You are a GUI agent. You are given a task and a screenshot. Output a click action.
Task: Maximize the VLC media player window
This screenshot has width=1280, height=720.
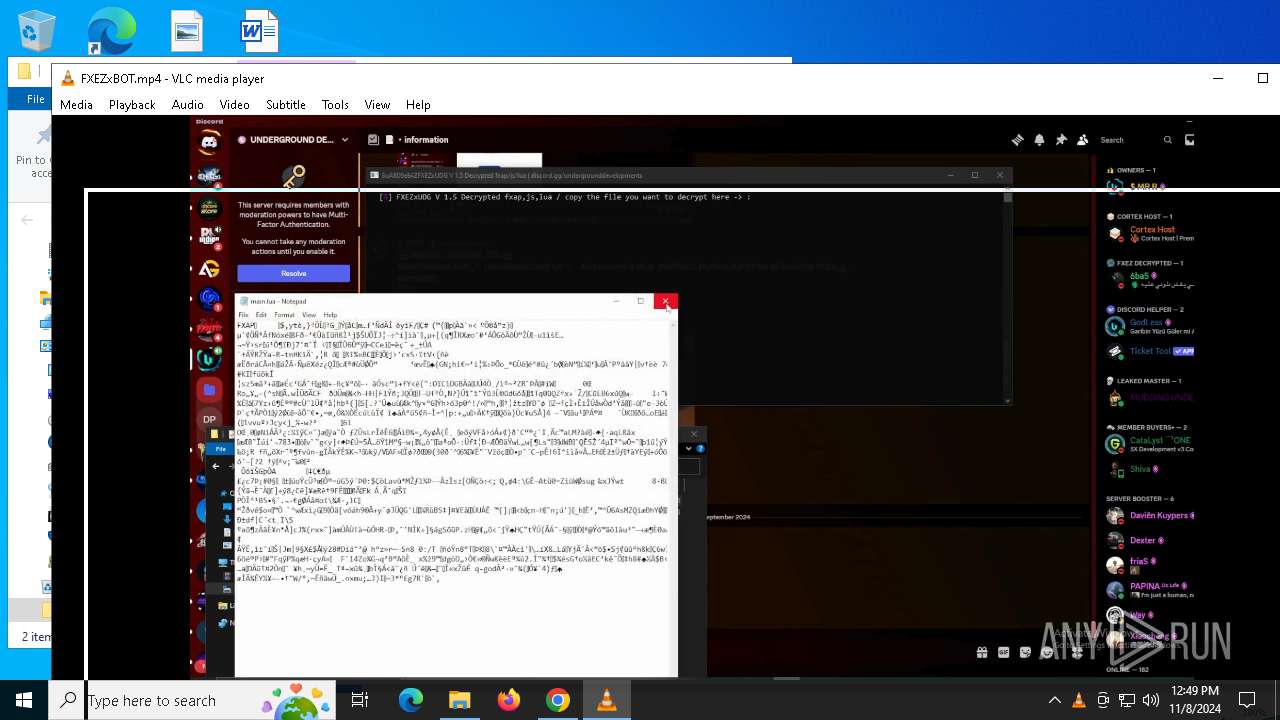pos(1262,78)
